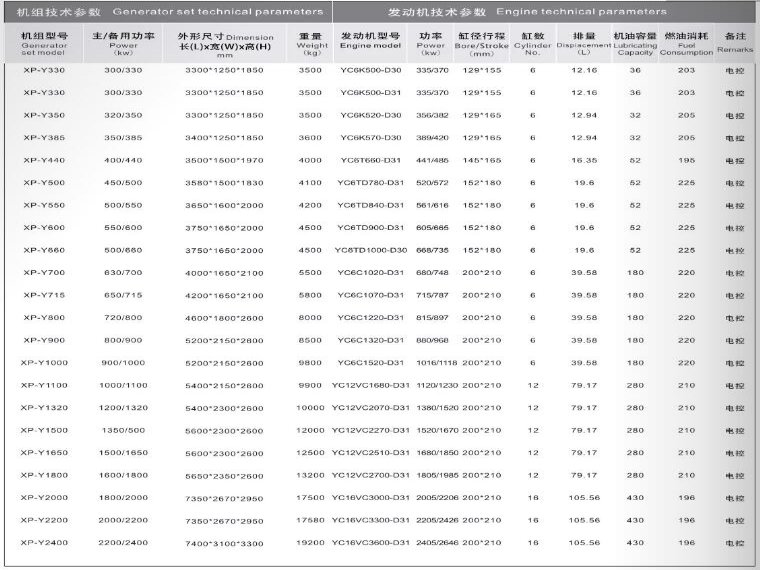The height and width of the screenshot is (570, 760).
Task: Click the XP-Y2400 model cell
Action: [x=44, y=542]
